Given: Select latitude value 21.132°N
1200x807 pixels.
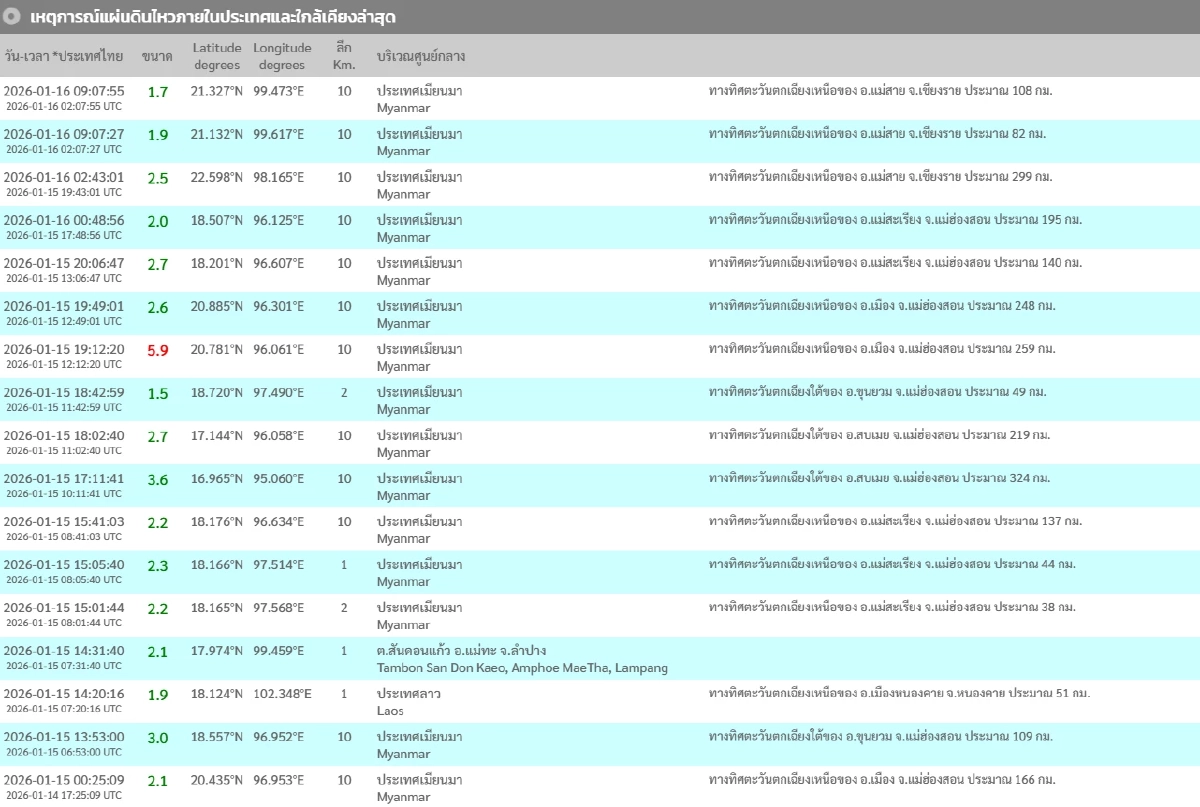Looking at the screenshot, I should [x=217, y=134].
